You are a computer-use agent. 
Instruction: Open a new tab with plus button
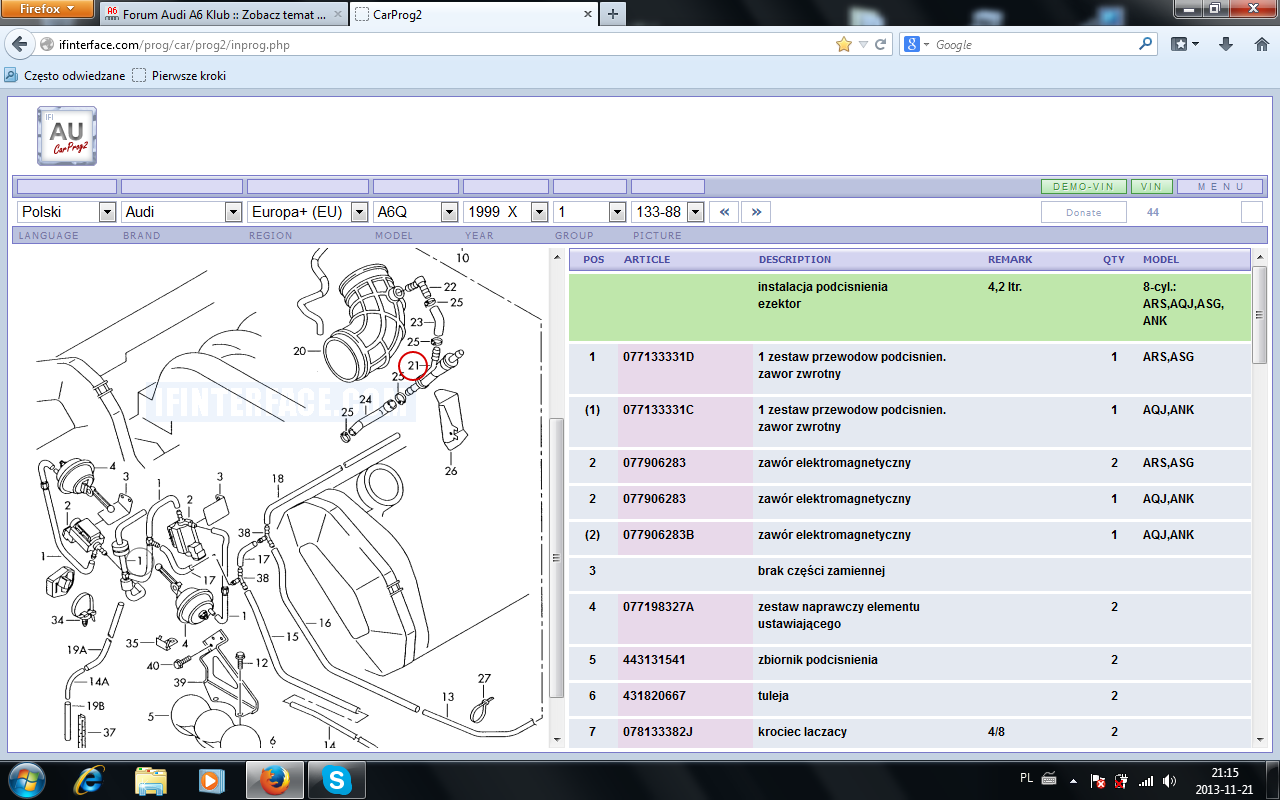pos(612,14)
